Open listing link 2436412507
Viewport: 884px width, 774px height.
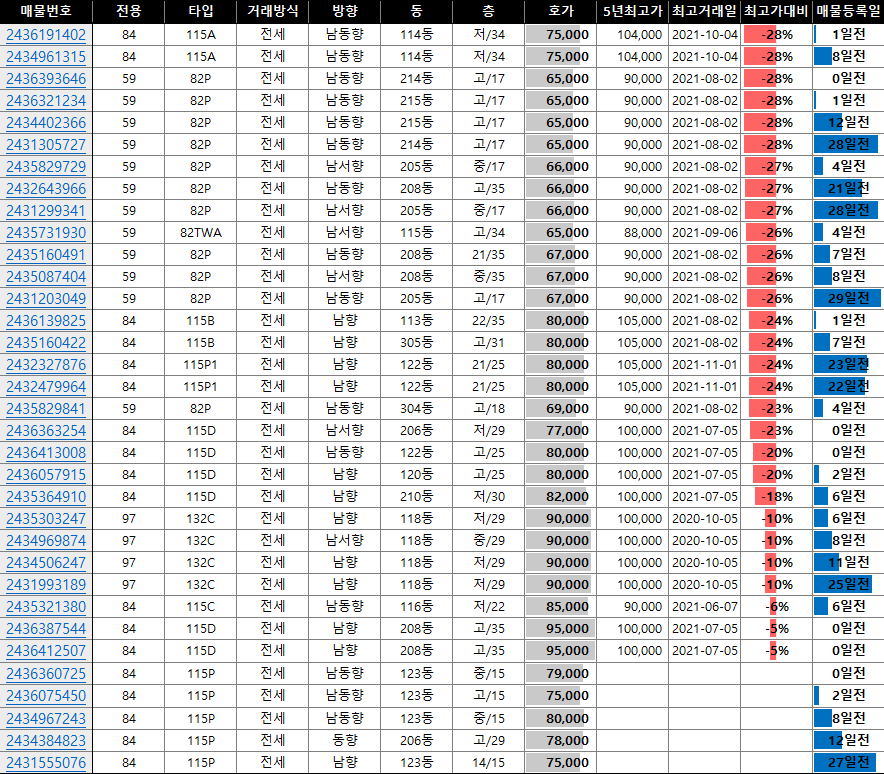click(46, 651)
